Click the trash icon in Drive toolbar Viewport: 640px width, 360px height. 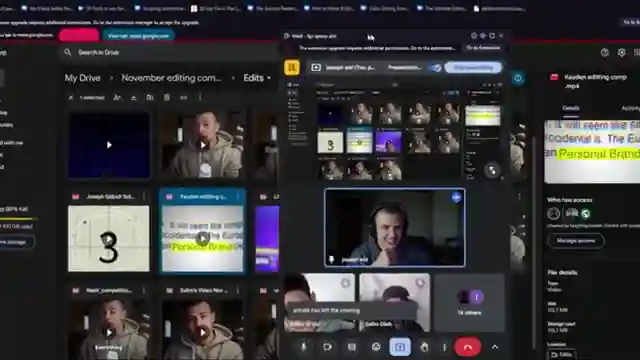pyautogui.click(x=167, y=98)
